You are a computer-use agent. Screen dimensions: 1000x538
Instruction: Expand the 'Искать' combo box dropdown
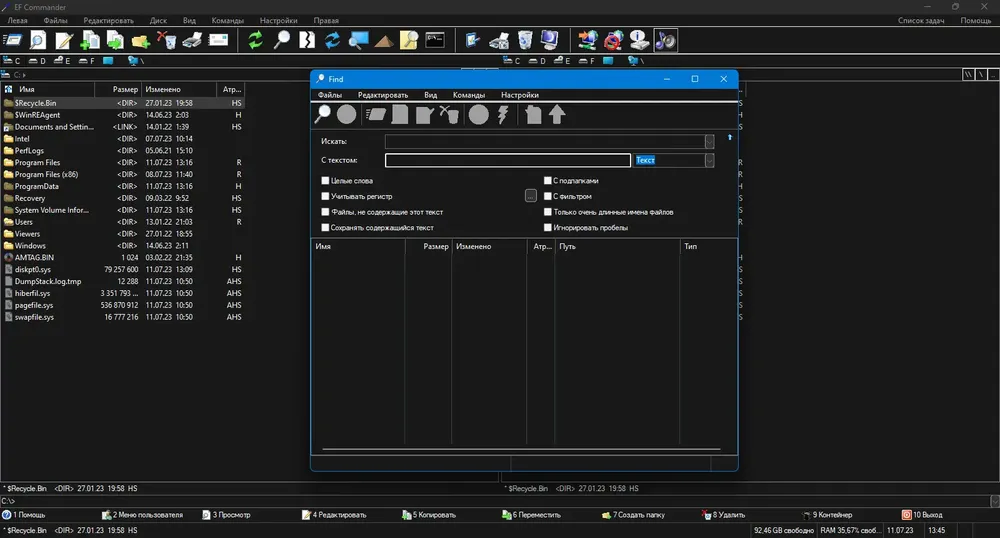(x=709, y=142)
